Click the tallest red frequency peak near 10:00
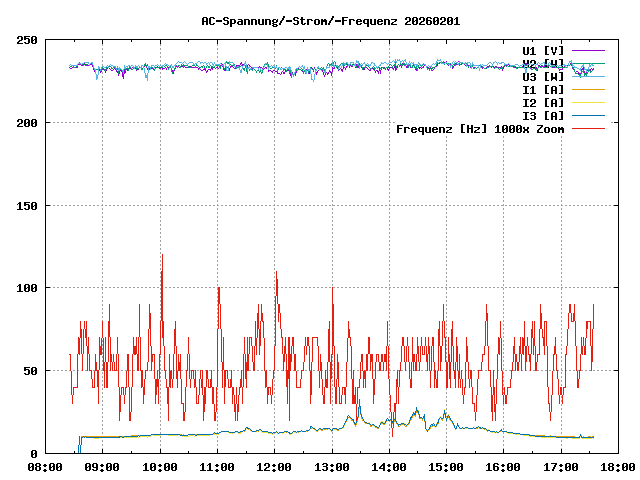This screenshot has height=480, width=640. click(161, 256)
